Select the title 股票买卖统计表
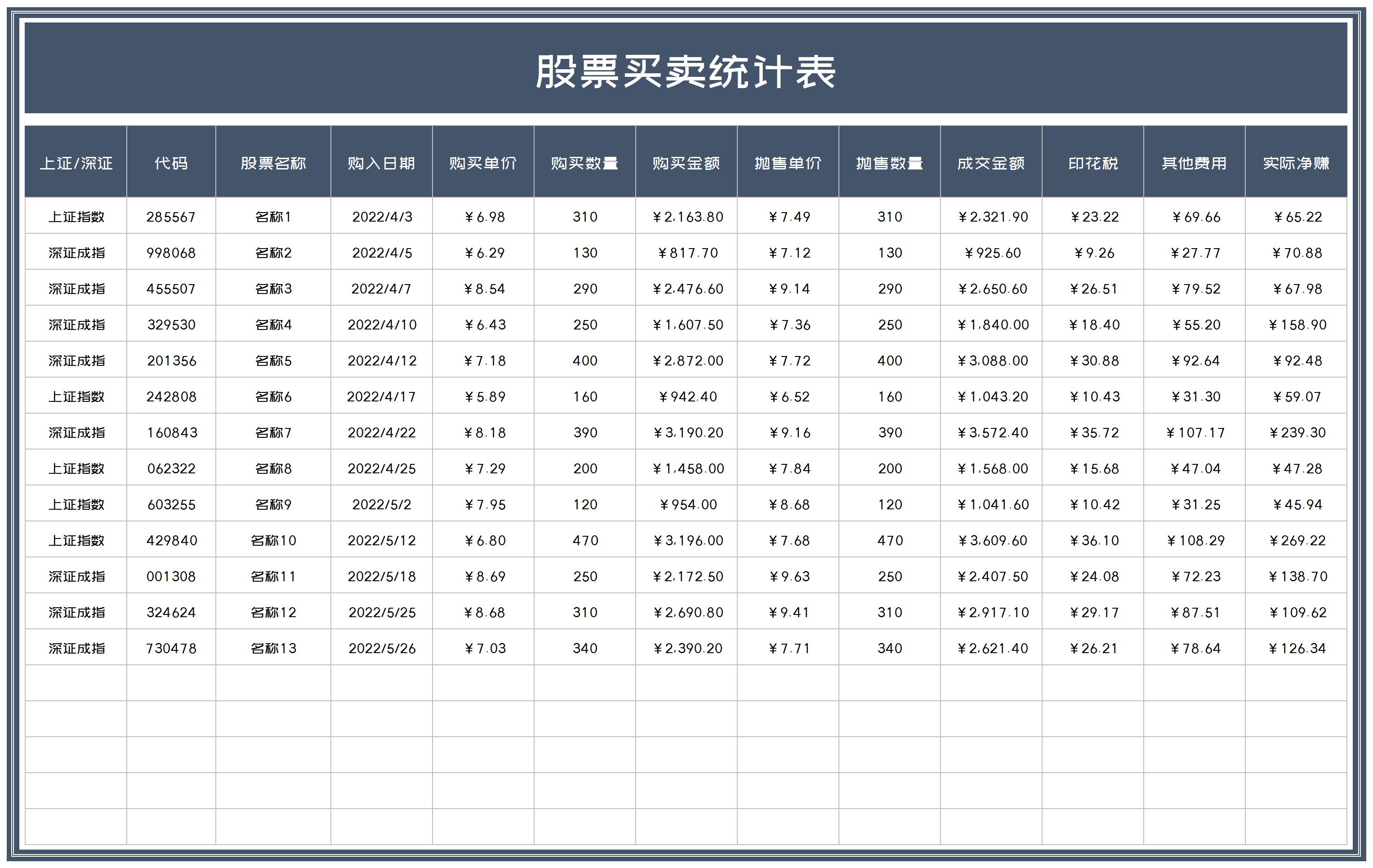The height and width of the screenshot is (868, 1373). pyautogui.click(x=686, y=72)
